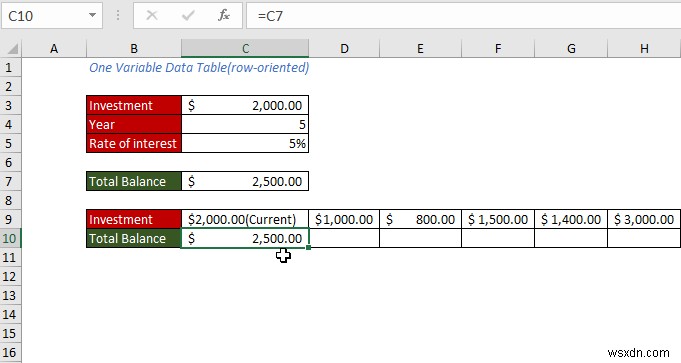
Task: Click the formula bar showing =C7
Action: [463, 16]
